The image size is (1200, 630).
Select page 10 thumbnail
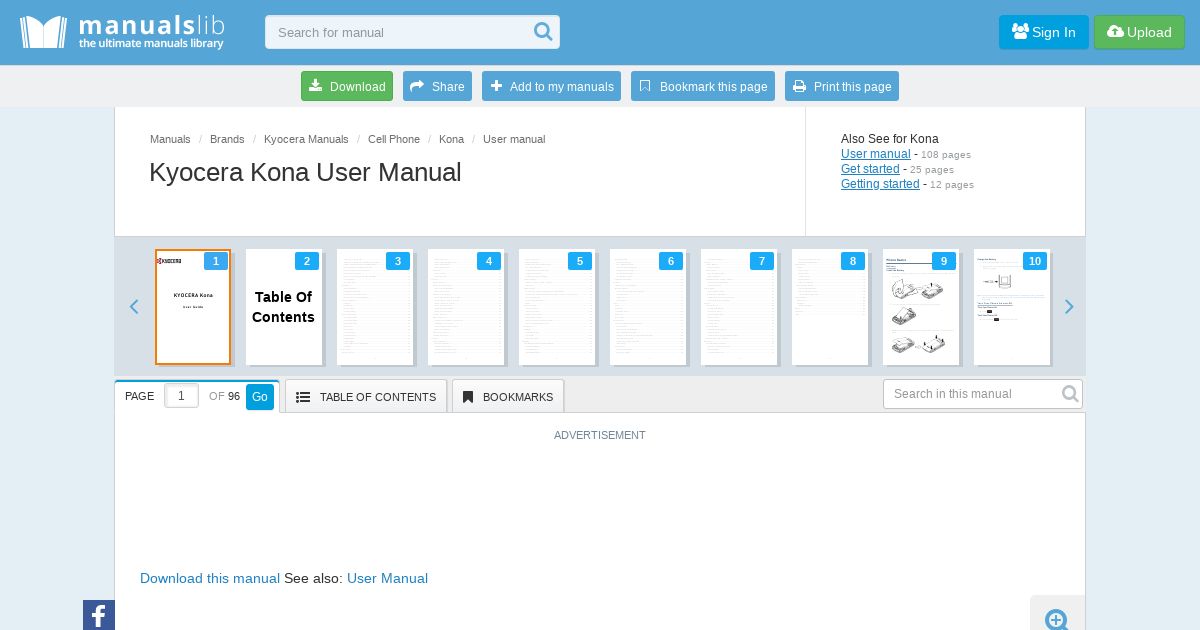(x=1012, y=307)
